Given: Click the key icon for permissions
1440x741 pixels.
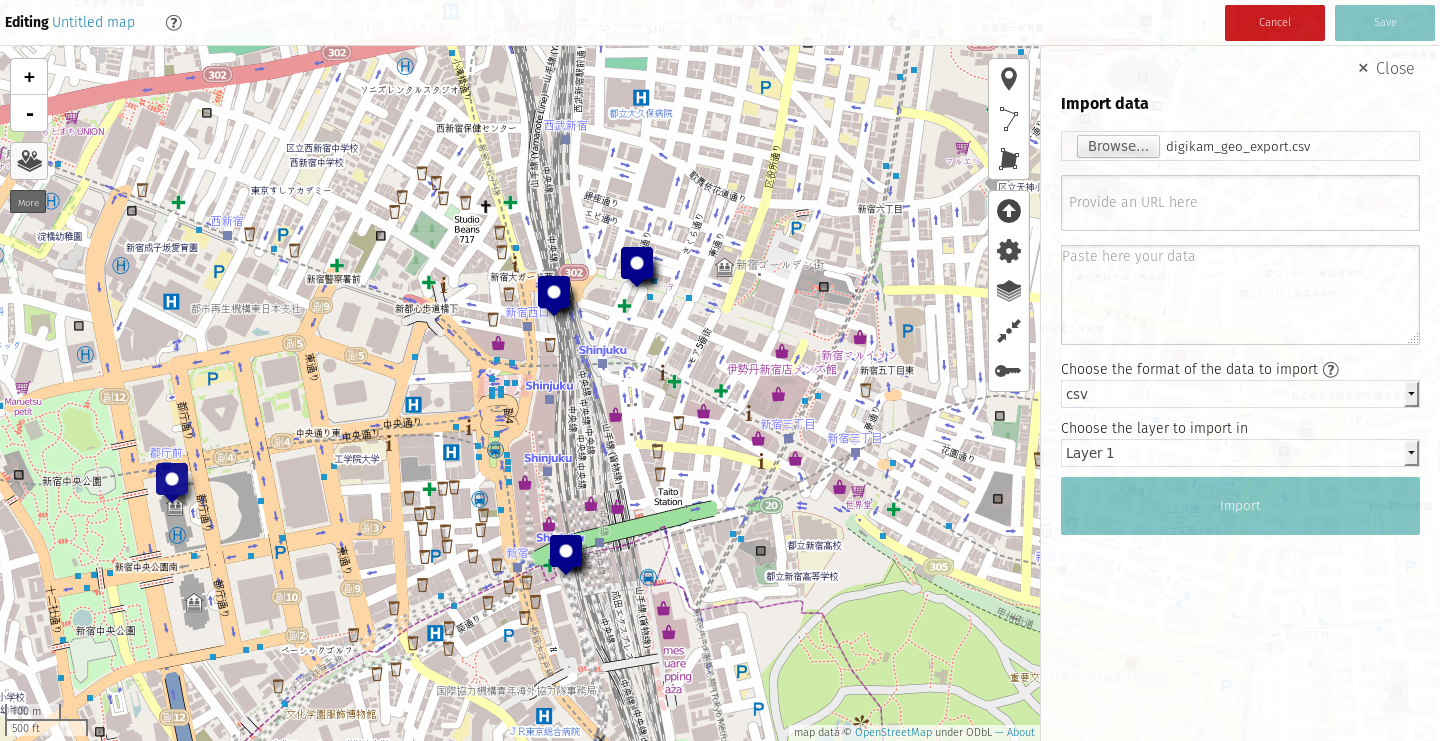Looking at the screenshot, I should [x=1009, y=371].
